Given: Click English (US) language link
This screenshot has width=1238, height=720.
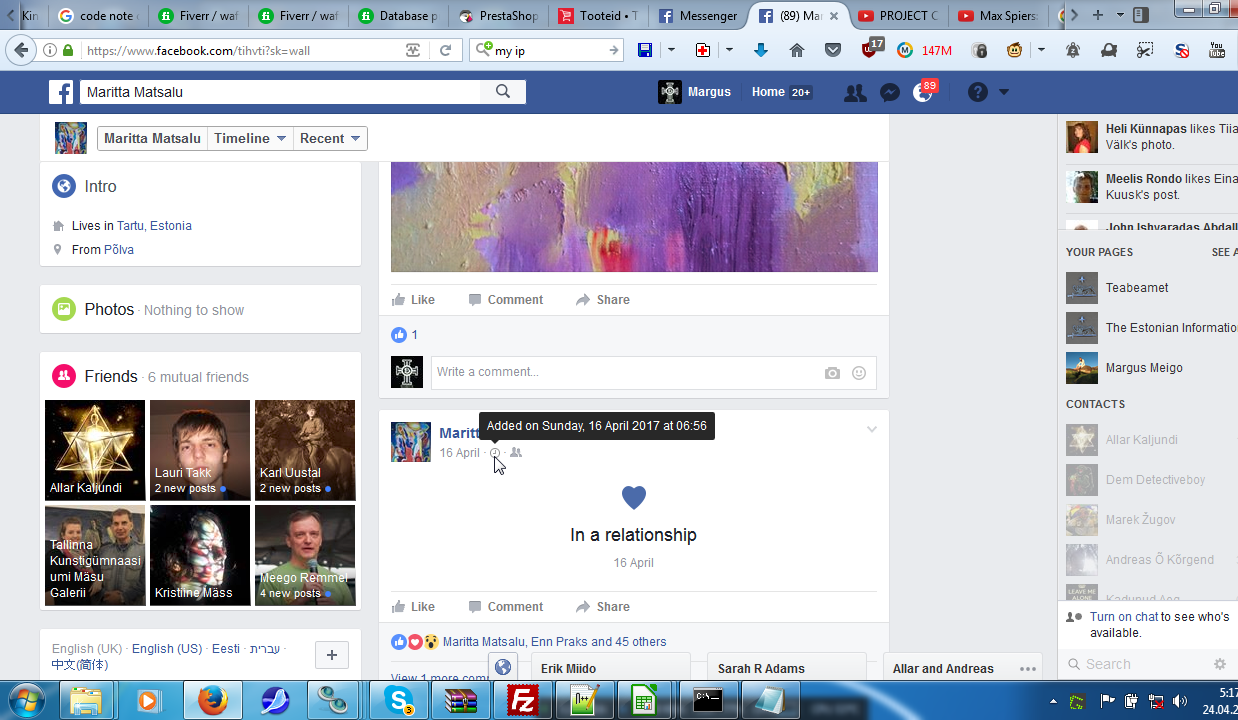Looking at the screenshot, I should pos(168,649).
